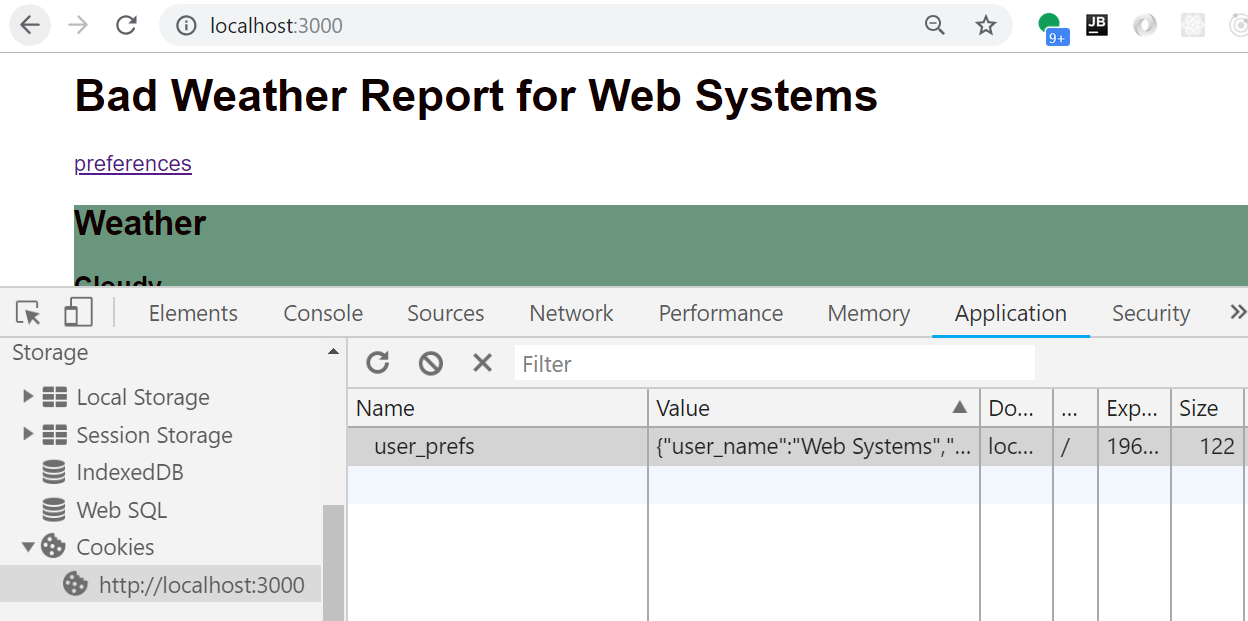Switch to the Console tab

coord(323,313)
